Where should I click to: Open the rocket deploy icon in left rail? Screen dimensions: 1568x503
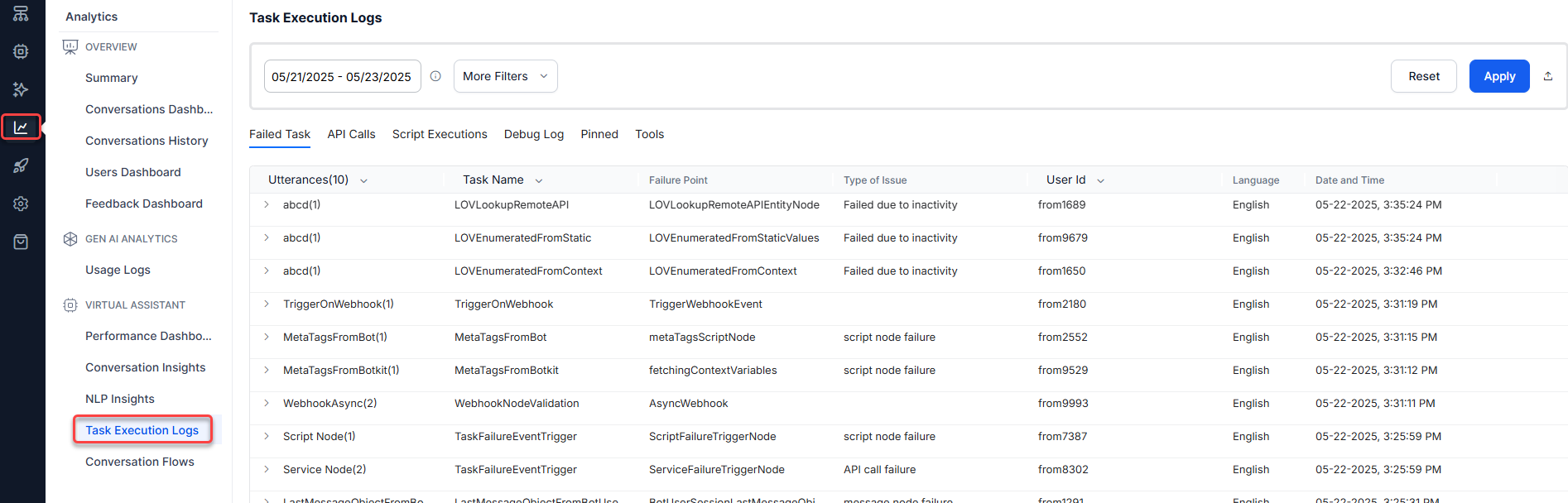(x=21, y=165)
